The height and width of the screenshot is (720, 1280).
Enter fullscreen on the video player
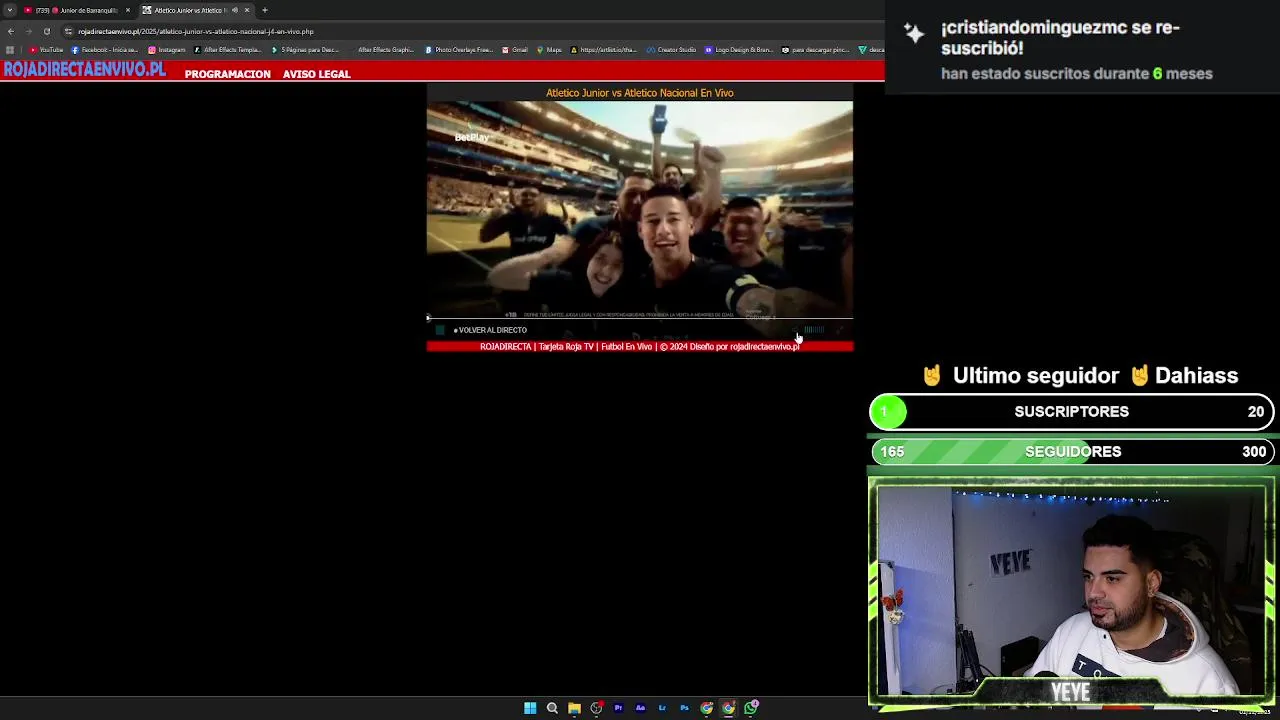[x=840, y=330]
